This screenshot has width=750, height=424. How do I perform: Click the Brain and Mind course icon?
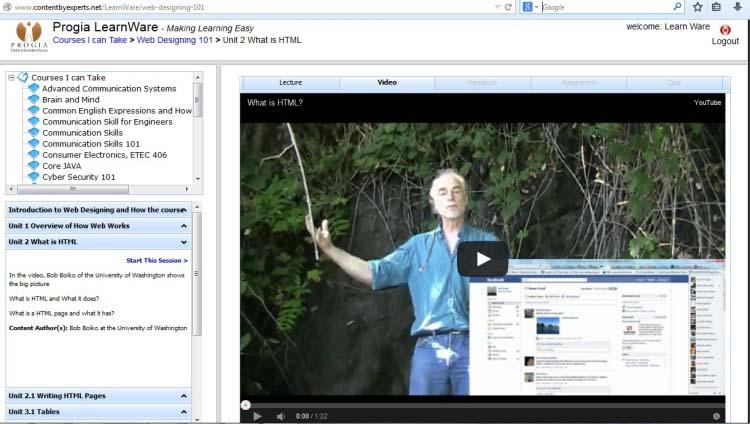coord(33,100)
